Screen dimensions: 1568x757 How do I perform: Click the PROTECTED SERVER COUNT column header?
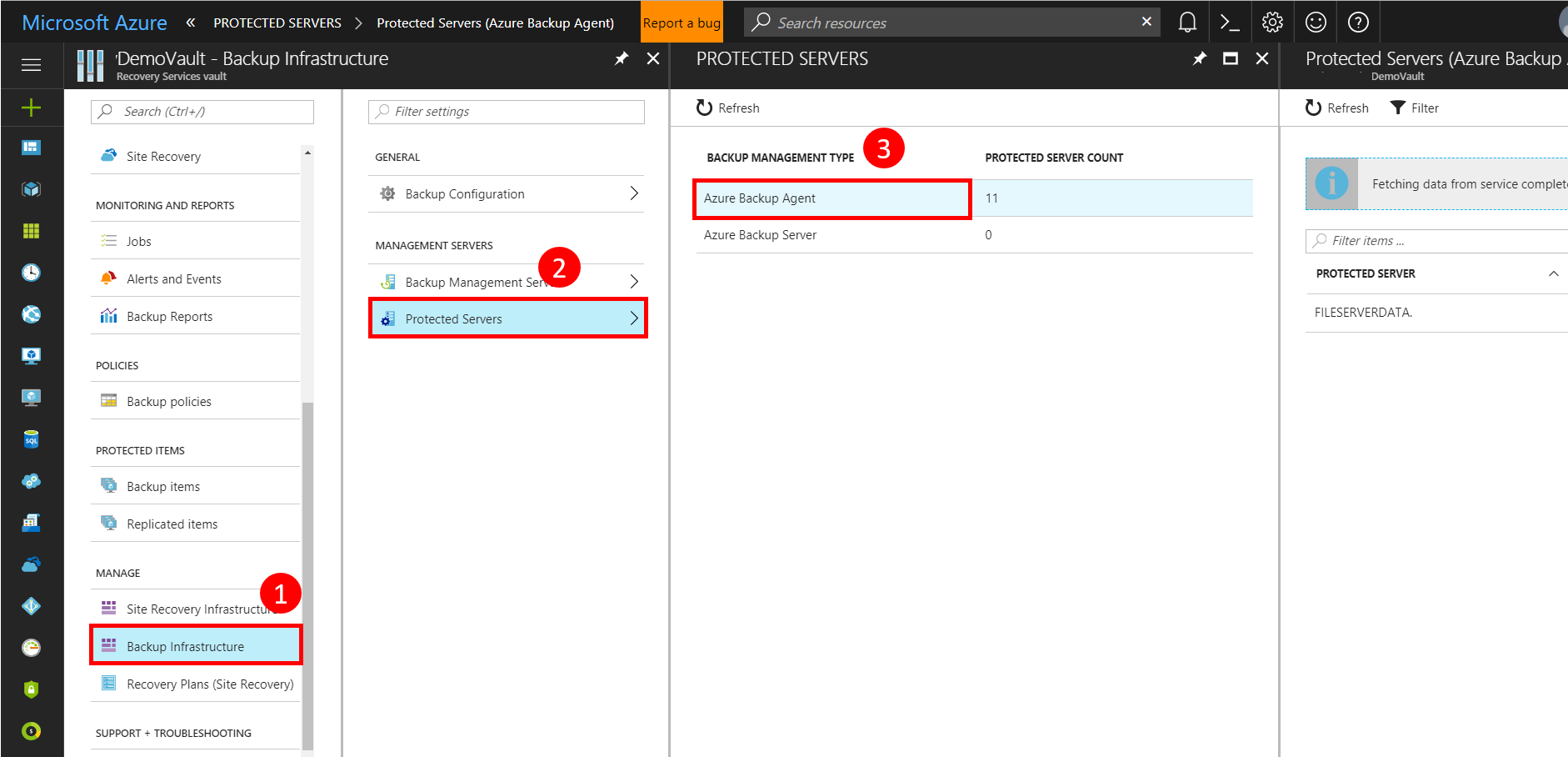point(1054,158)
